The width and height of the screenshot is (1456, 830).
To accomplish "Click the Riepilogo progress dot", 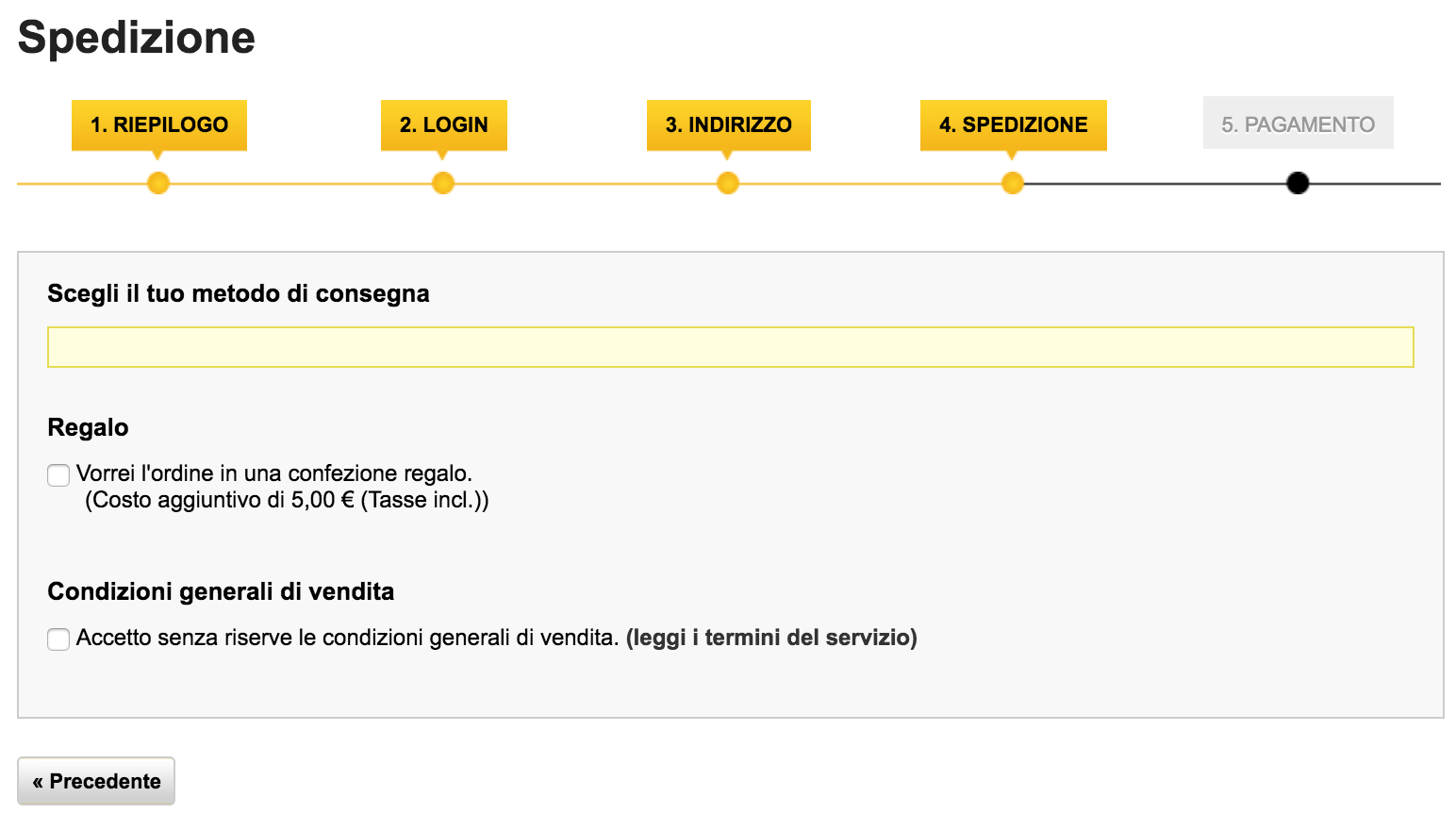I will click(x=158, y=183).
